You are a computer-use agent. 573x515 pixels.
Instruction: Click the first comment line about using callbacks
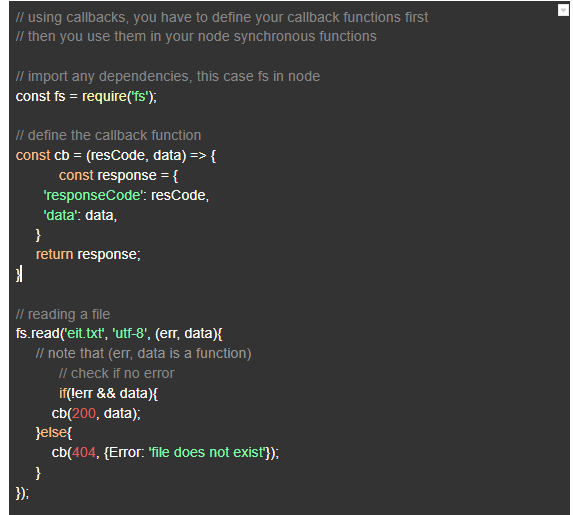222,17
